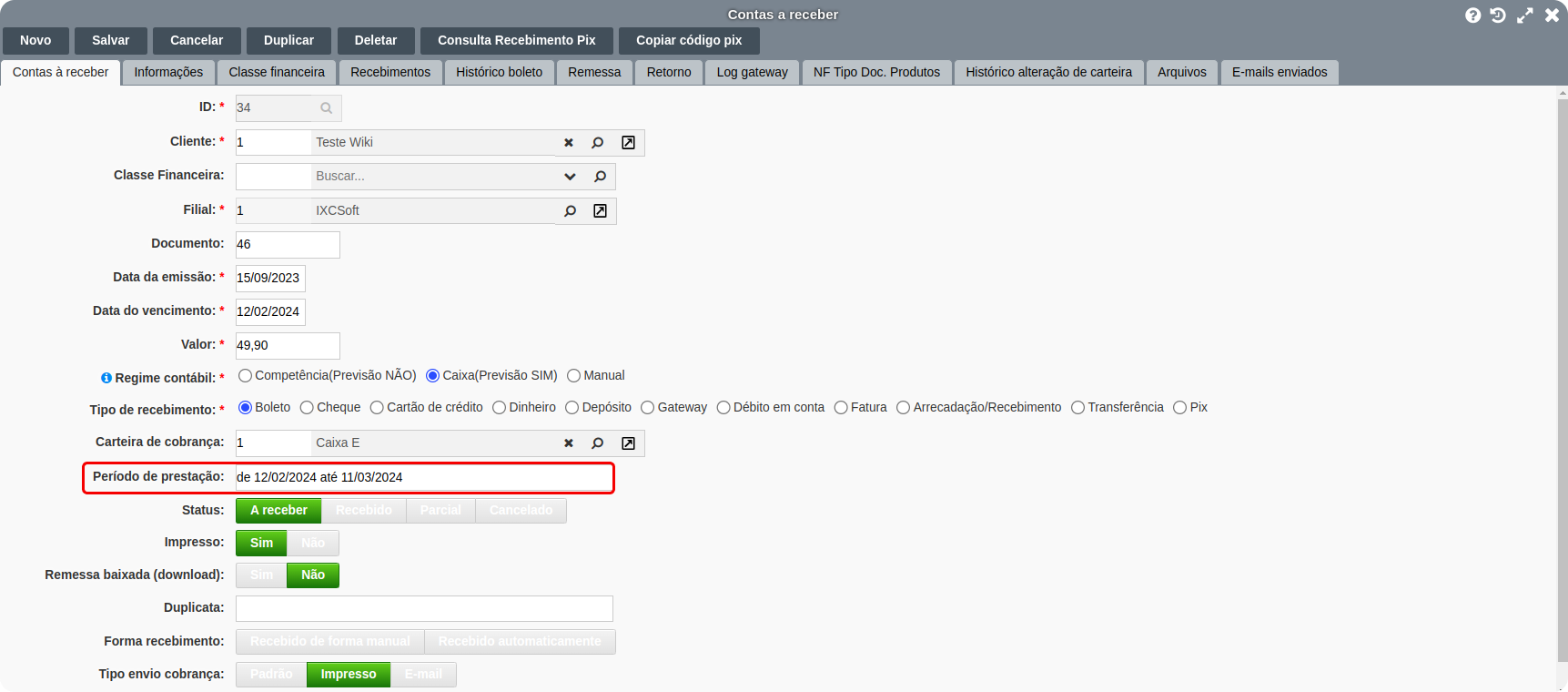Search Classe Financeira with magnifier icon
1568x692 pixels.
[601, 177]
